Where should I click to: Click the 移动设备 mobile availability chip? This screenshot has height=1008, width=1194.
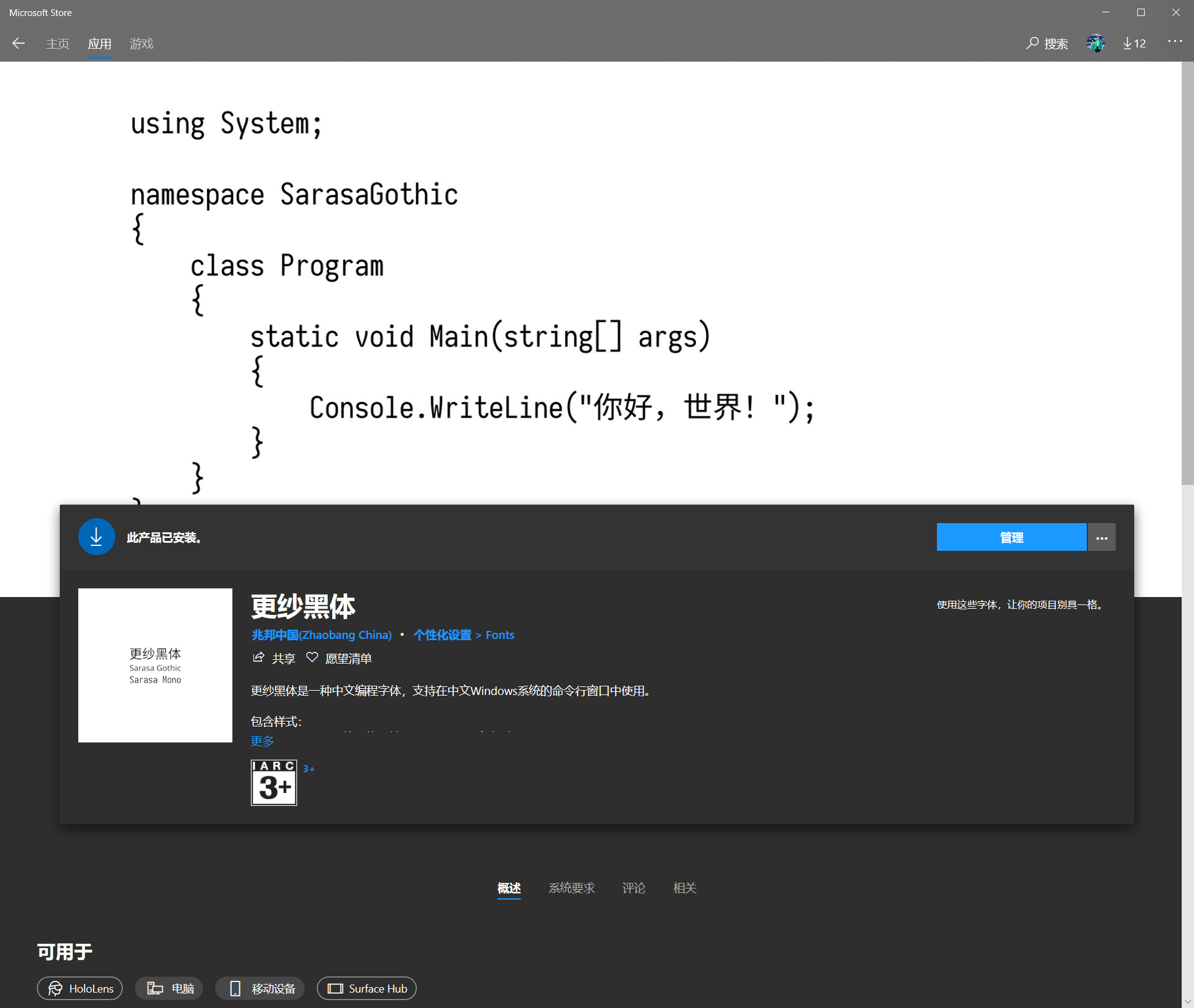[260, 988]
